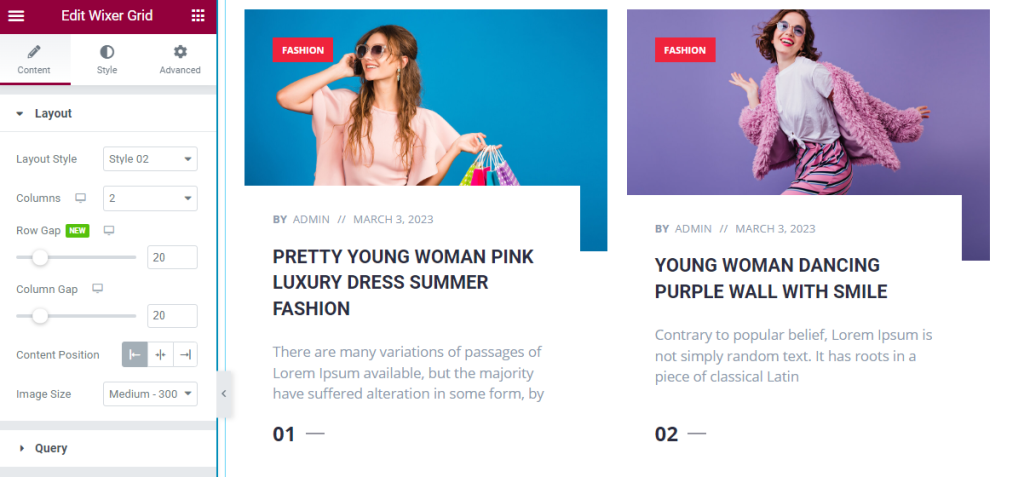Open the Image Size dropdown
1024x477 pixels.
pyautogui.click(x=150, y=394)
